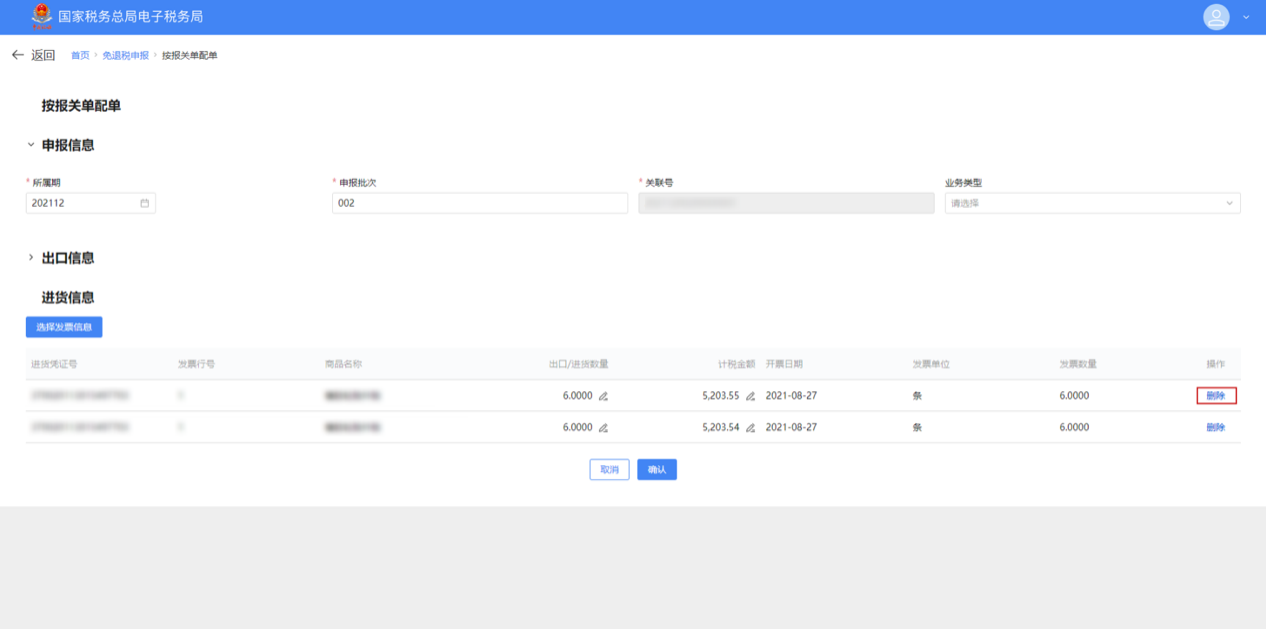Expand the user menu arrow at top right
Image resolution: width=1266 pixels, height=629 pixels.
1246,18
